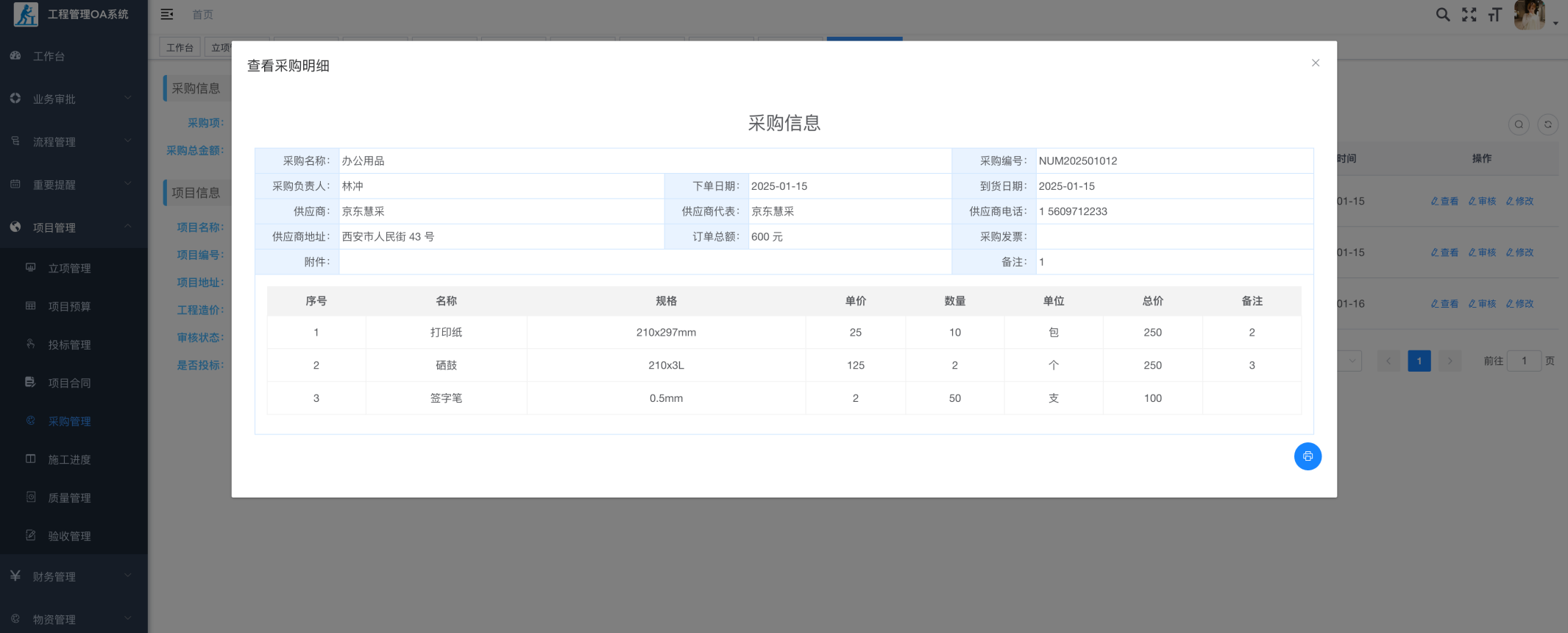The image size is (1568, 633).
Task: Switch to the 工作台 page tab
Action: click(x=180, y=48)
